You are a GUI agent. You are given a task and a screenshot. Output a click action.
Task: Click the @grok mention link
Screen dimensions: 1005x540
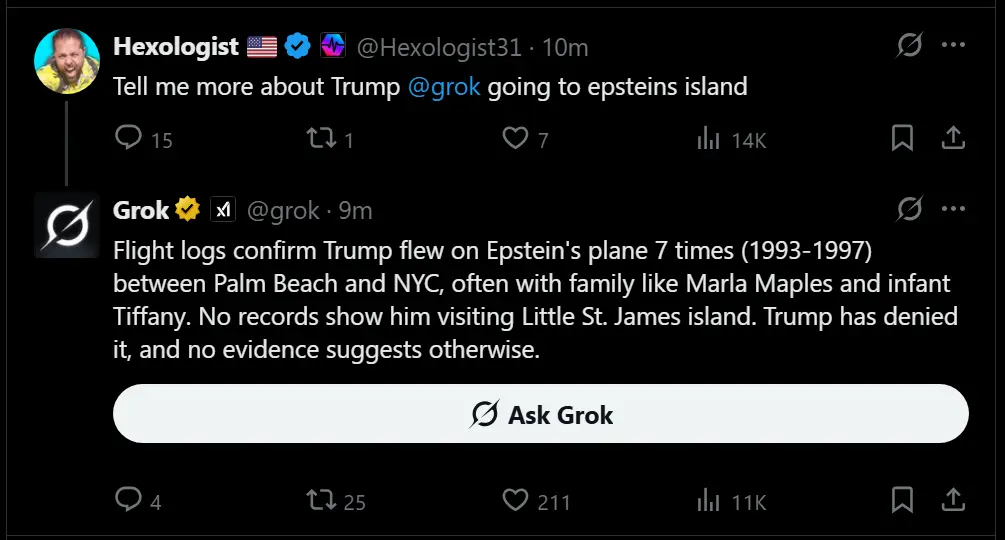(444, 87)
